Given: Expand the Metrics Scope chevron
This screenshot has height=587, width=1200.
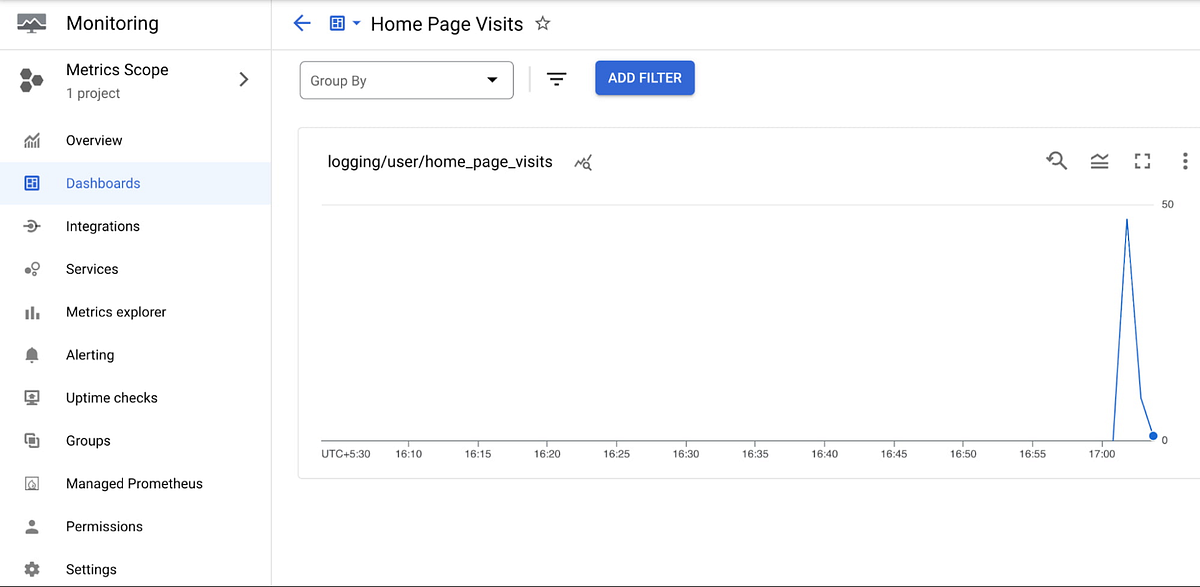Looking at the screenshot, I should [243, 80].
